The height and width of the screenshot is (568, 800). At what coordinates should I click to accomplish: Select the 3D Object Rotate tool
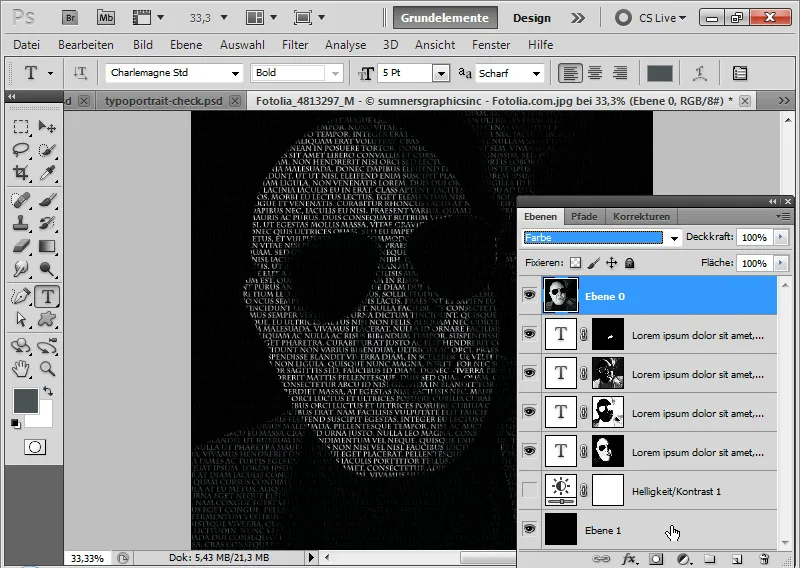(21, 346)
